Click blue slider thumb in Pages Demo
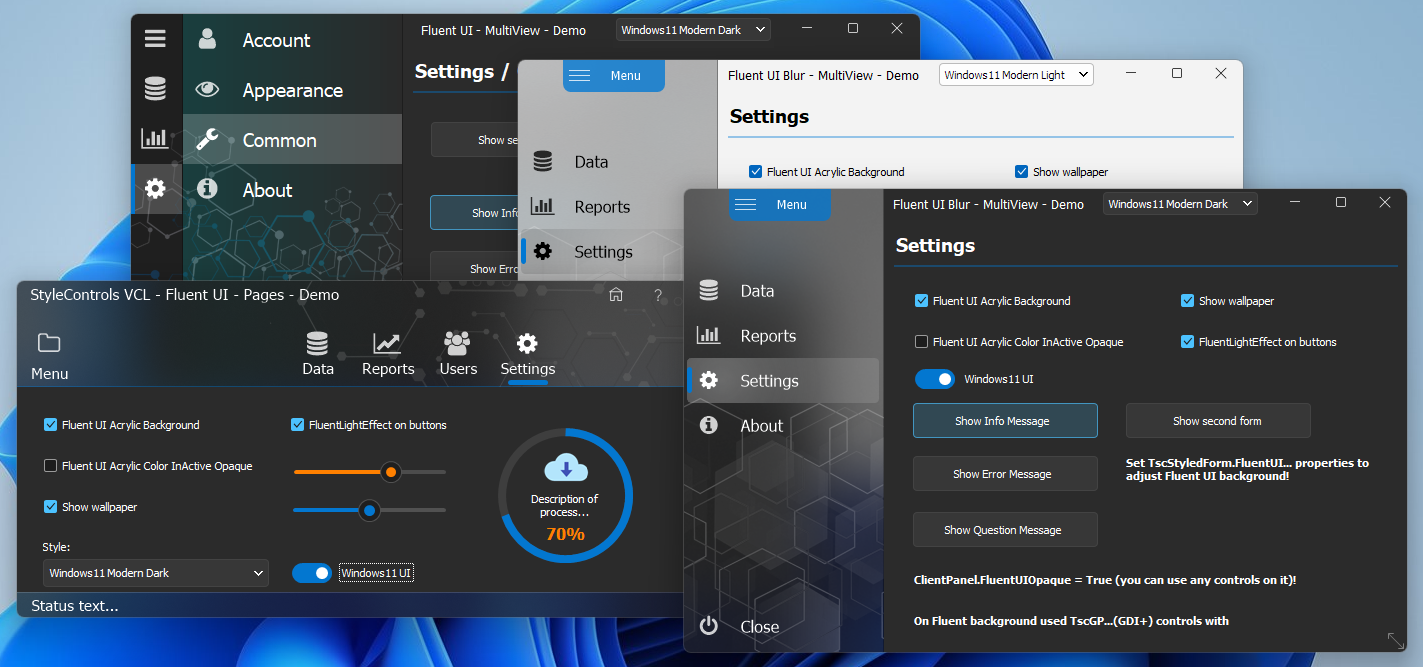1423x667 pixels. click(370, 510)
